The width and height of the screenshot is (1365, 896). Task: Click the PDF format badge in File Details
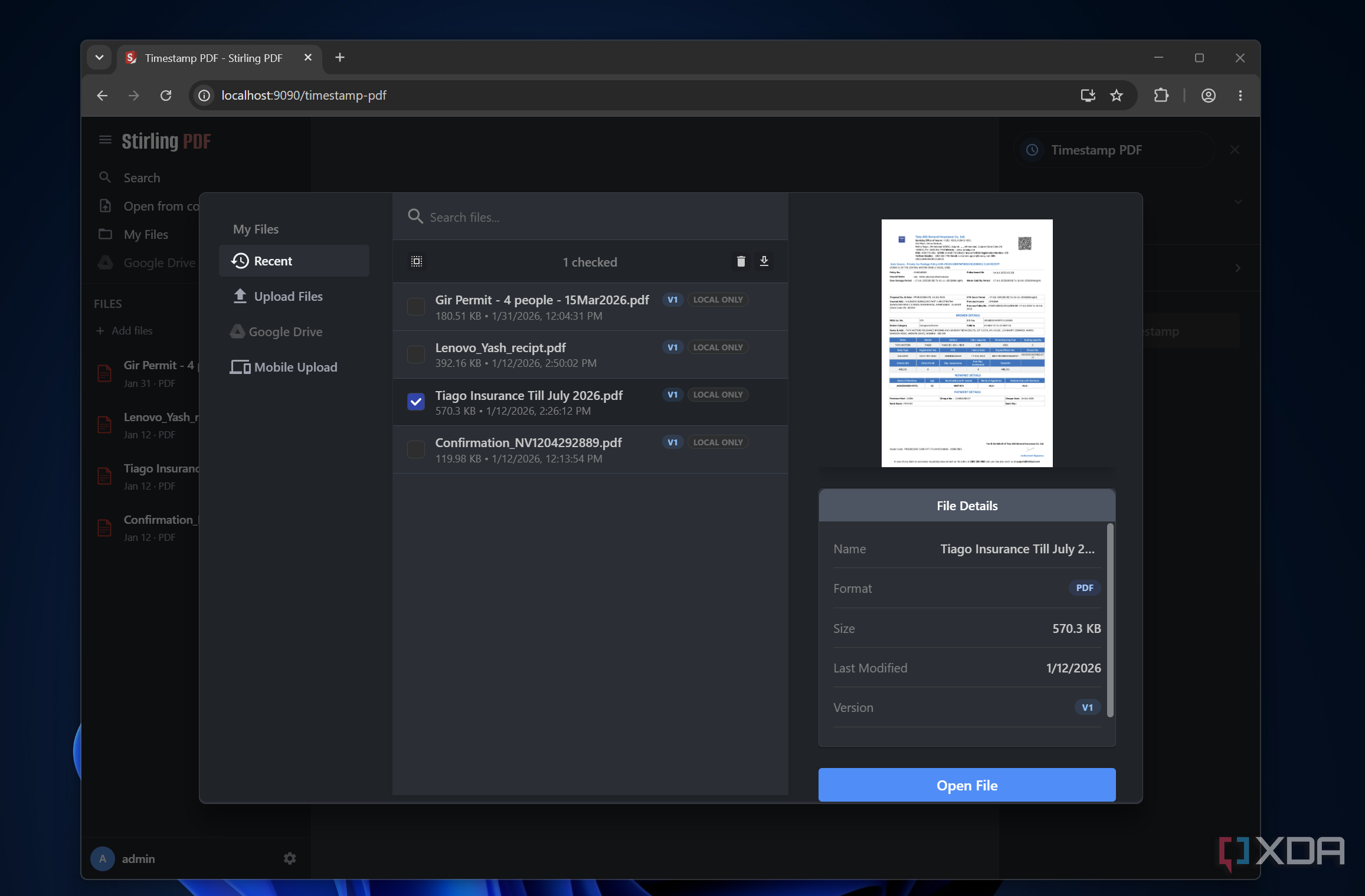point(1084,588)
